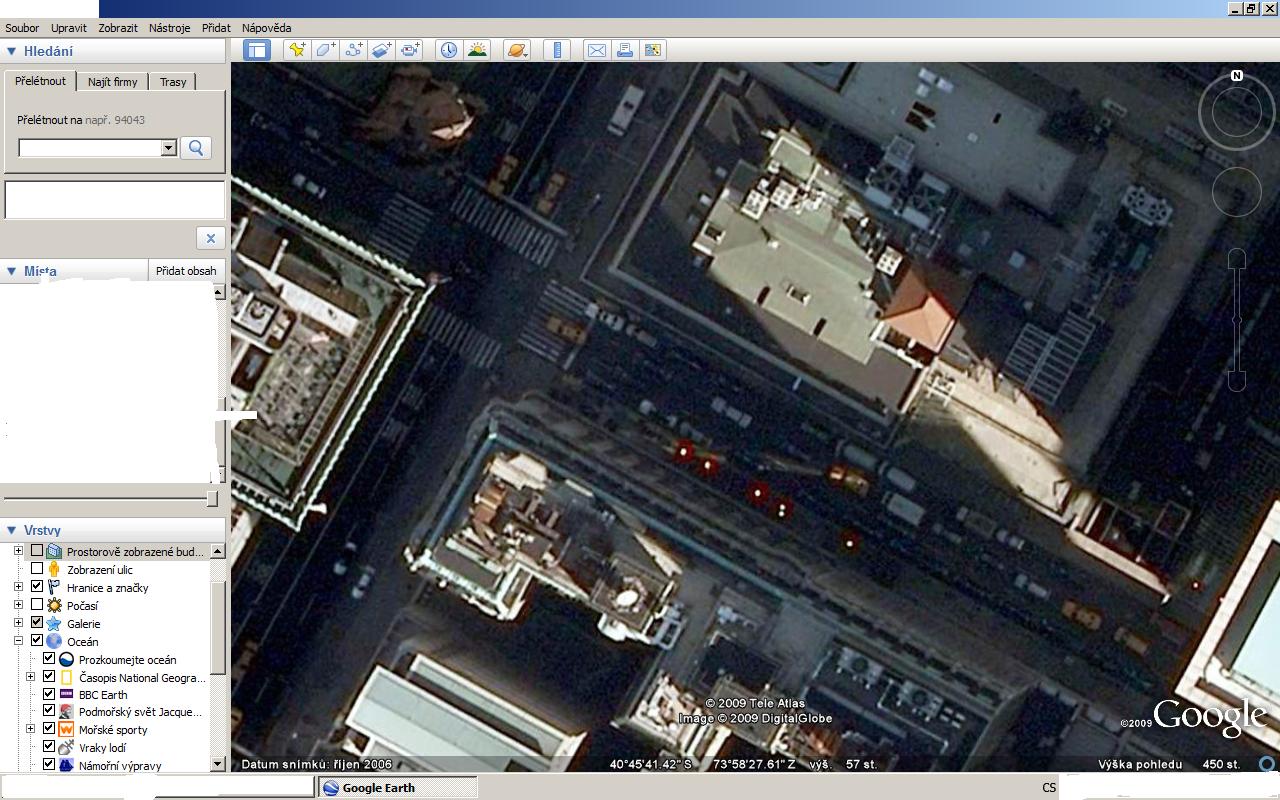The height and width of the screenshot is (800, 1280).
Task: Add a path using the toolbar
Action: pyautogui.click(x=354, y=50)
